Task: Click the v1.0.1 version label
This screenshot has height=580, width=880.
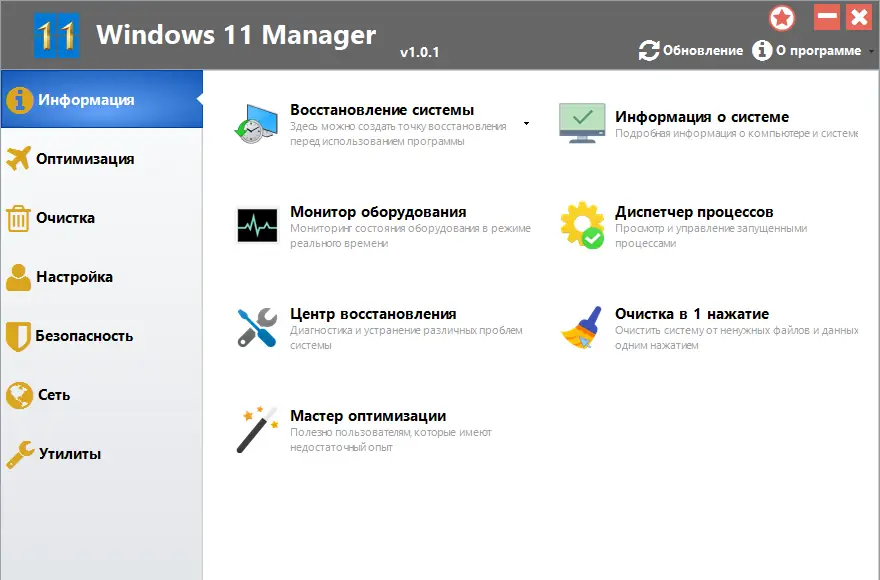Action: 419,52
